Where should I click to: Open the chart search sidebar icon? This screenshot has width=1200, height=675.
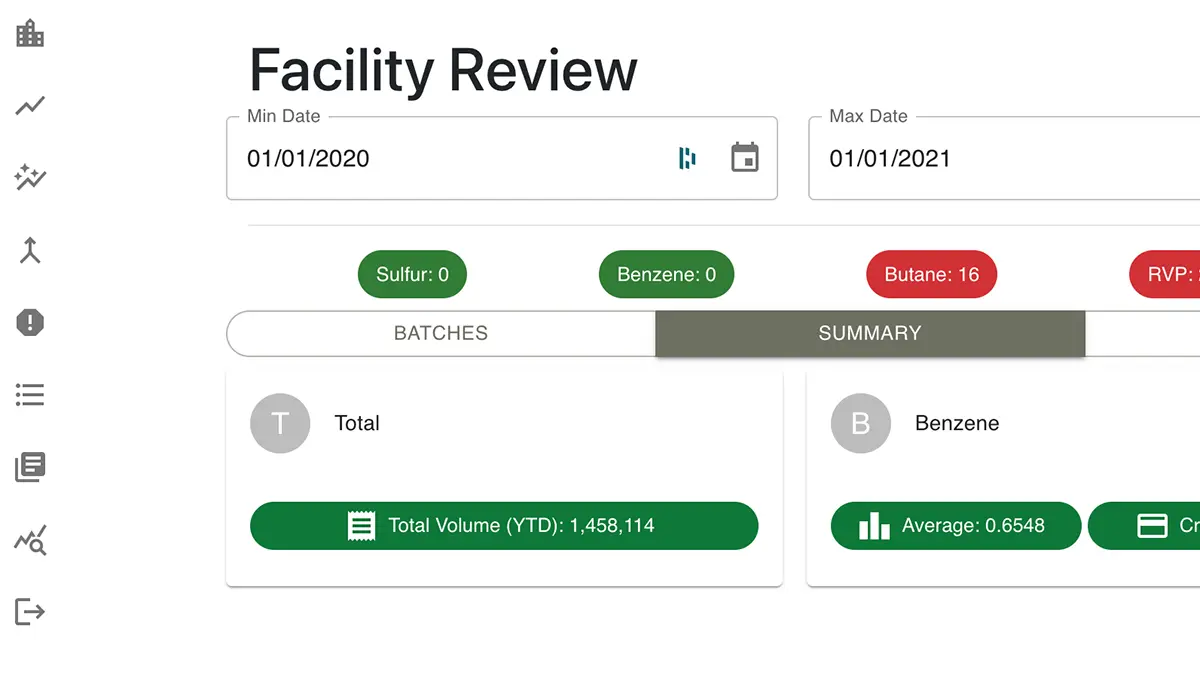coord(30,540)
